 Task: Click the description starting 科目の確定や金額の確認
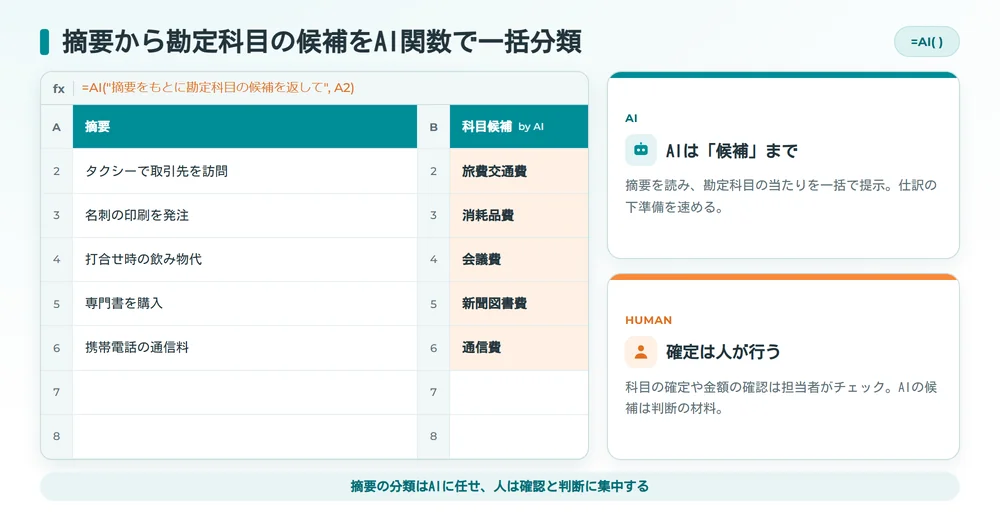coord(781,397)
